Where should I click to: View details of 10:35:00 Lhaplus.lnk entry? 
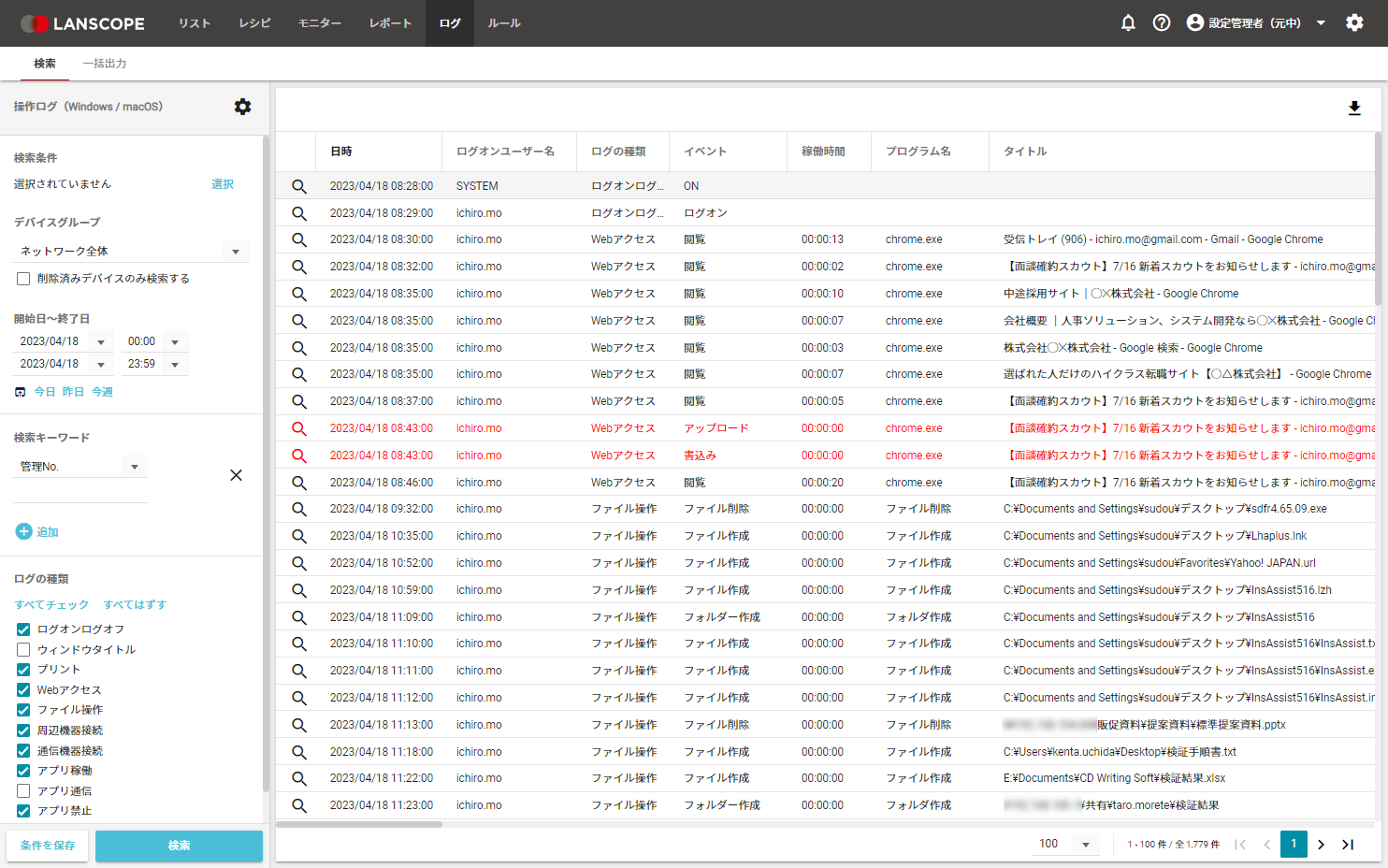(x=299, y=536)
